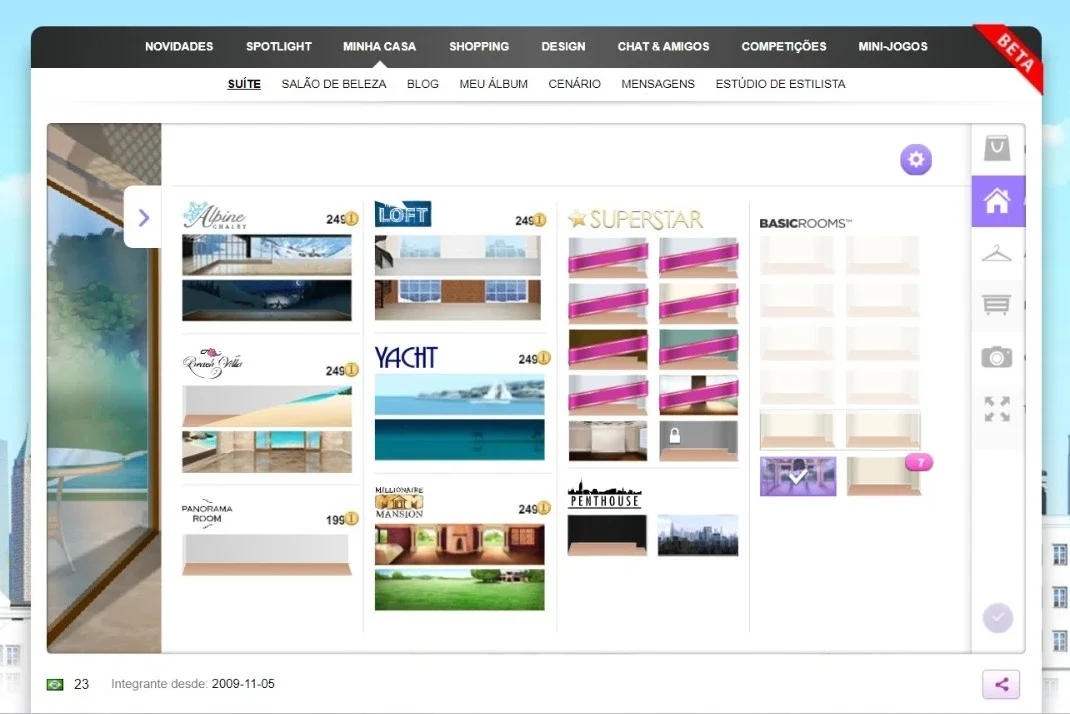The width and height of the screenshot is (1070, 714).
Task: Click the Alpine Chalet gold coin price
Action: 342,219
